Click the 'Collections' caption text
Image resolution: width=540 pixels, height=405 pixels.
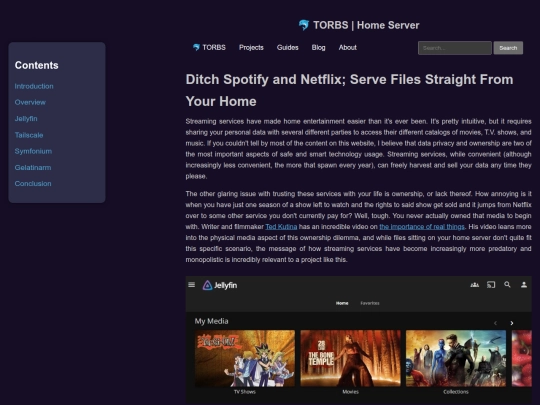(x=456, y=392)
